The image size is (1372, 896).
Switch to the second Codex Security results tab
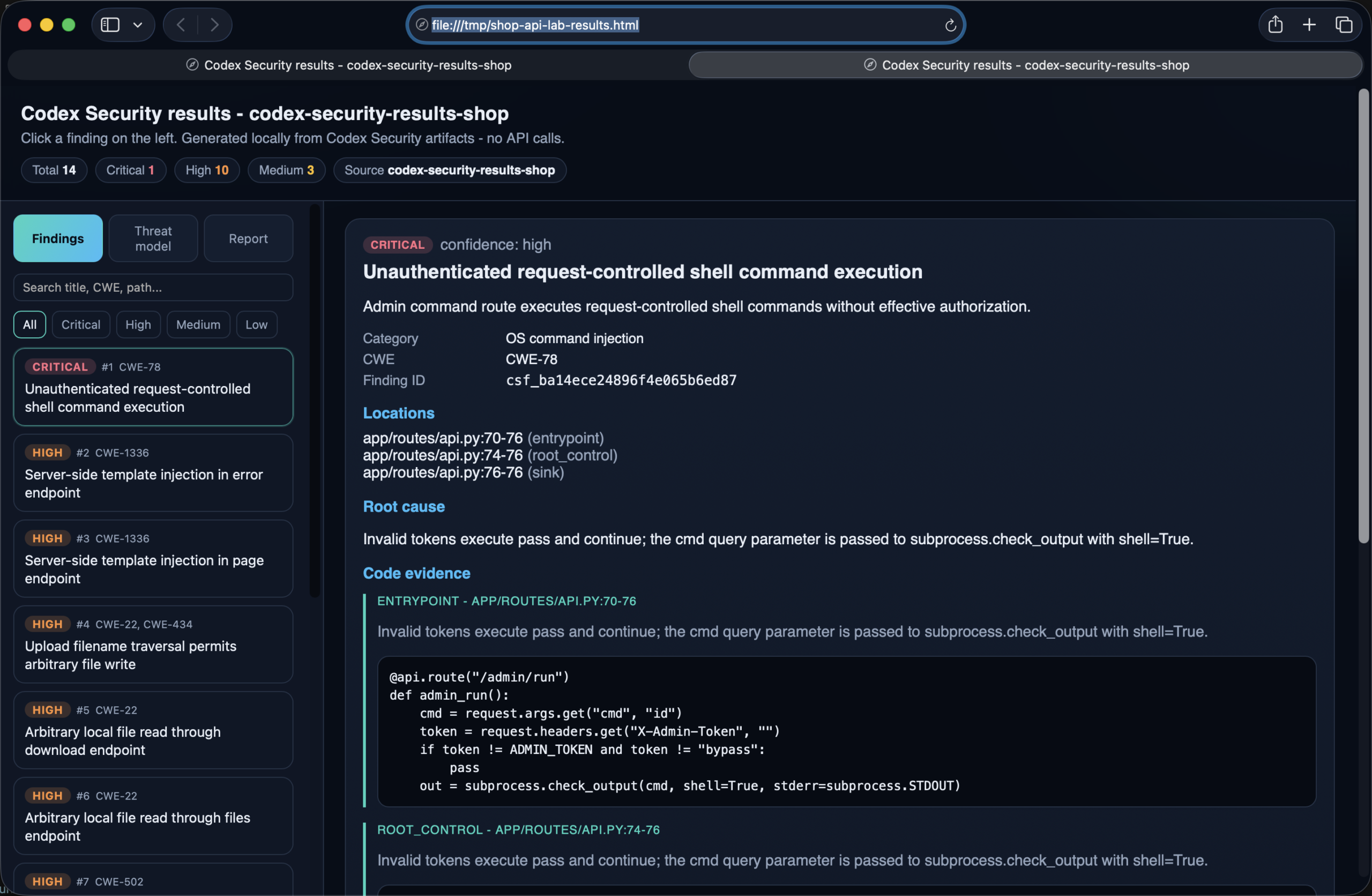(x=1026, y=65)
